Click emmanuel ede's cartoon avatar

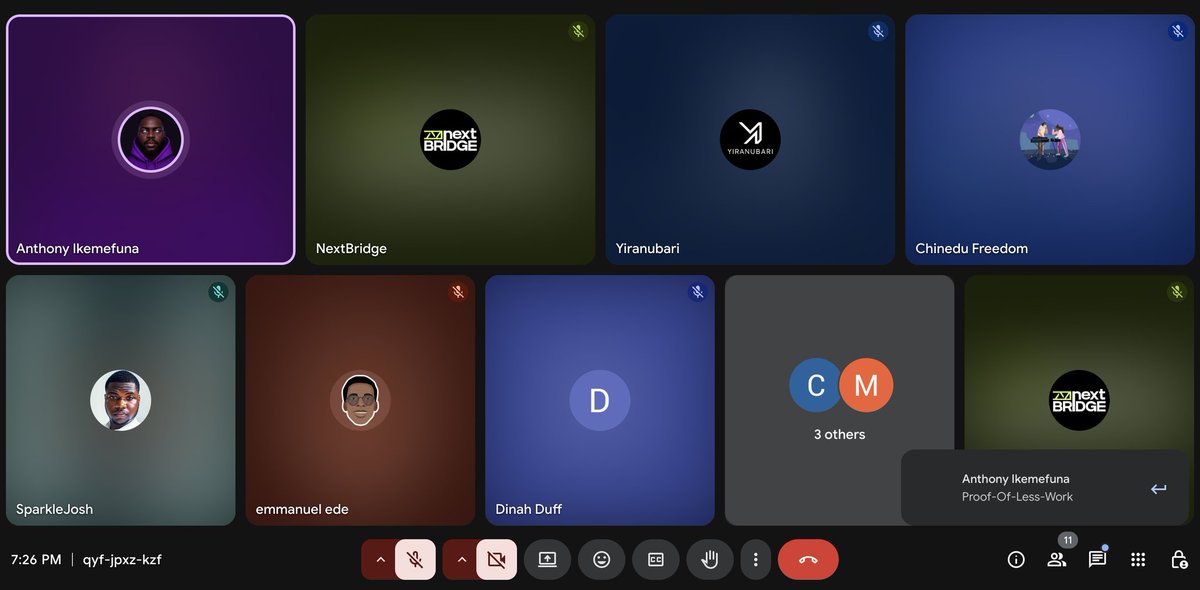tap(360, 400)
